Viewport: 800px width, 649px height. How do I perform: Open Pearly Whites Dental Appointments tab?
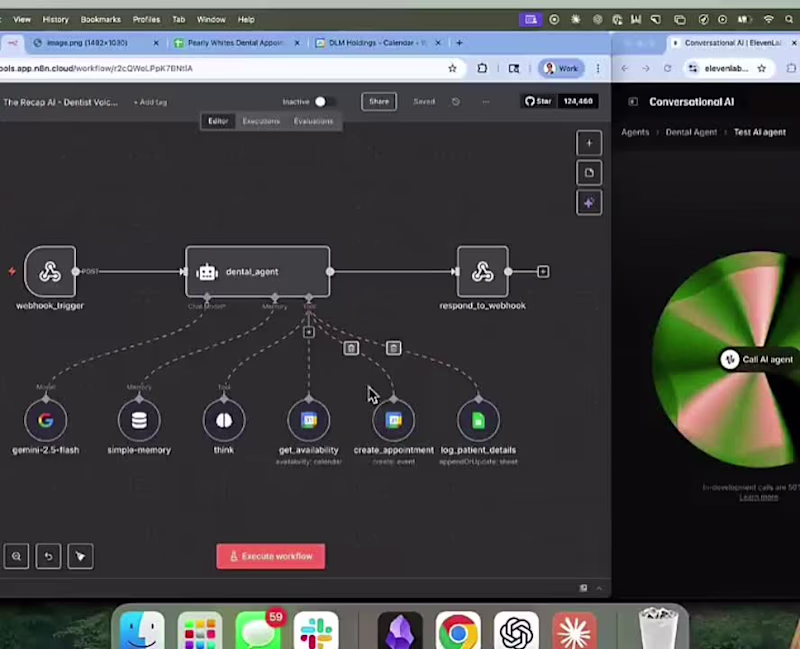(237, 43)
